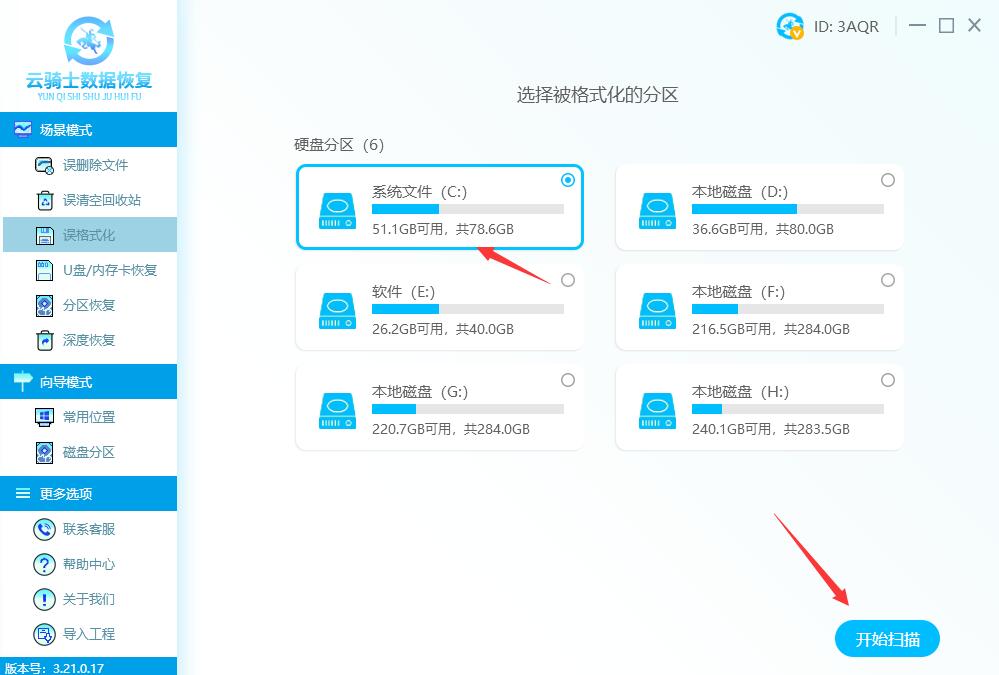The width and height of the screenshot is (999, 675).
Task: Open the 误删除文件 recovery mode
Action: point(89,166)
